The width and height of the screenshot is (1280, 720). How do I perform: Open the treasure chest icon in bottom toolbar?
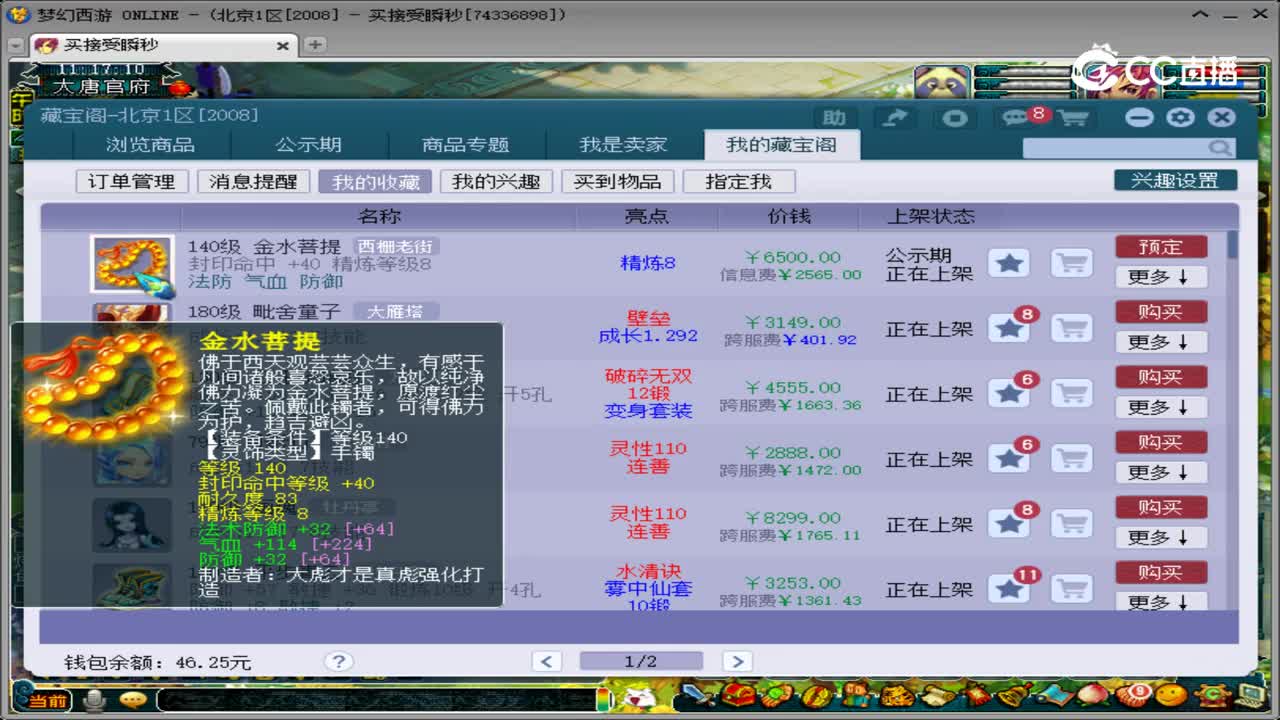tap(738, 695)
